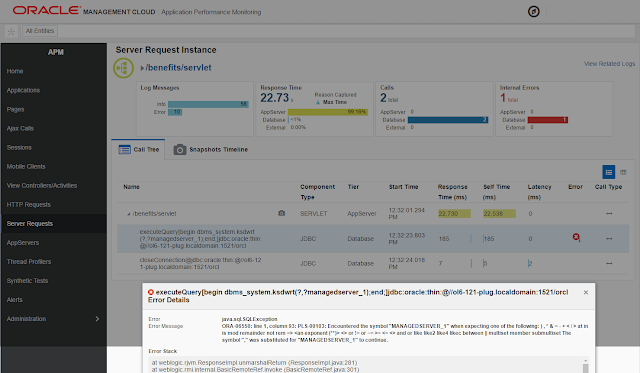Switch to the column view icon
Image resolution: width=640 pixels, height=373 pixels.
(x=623, y=172)
